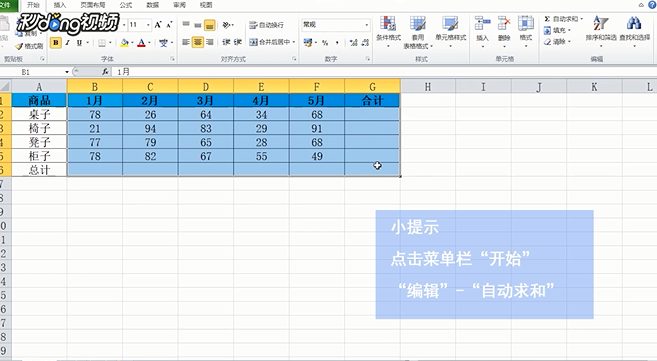Toggle Italic formatting

[67, 43]
